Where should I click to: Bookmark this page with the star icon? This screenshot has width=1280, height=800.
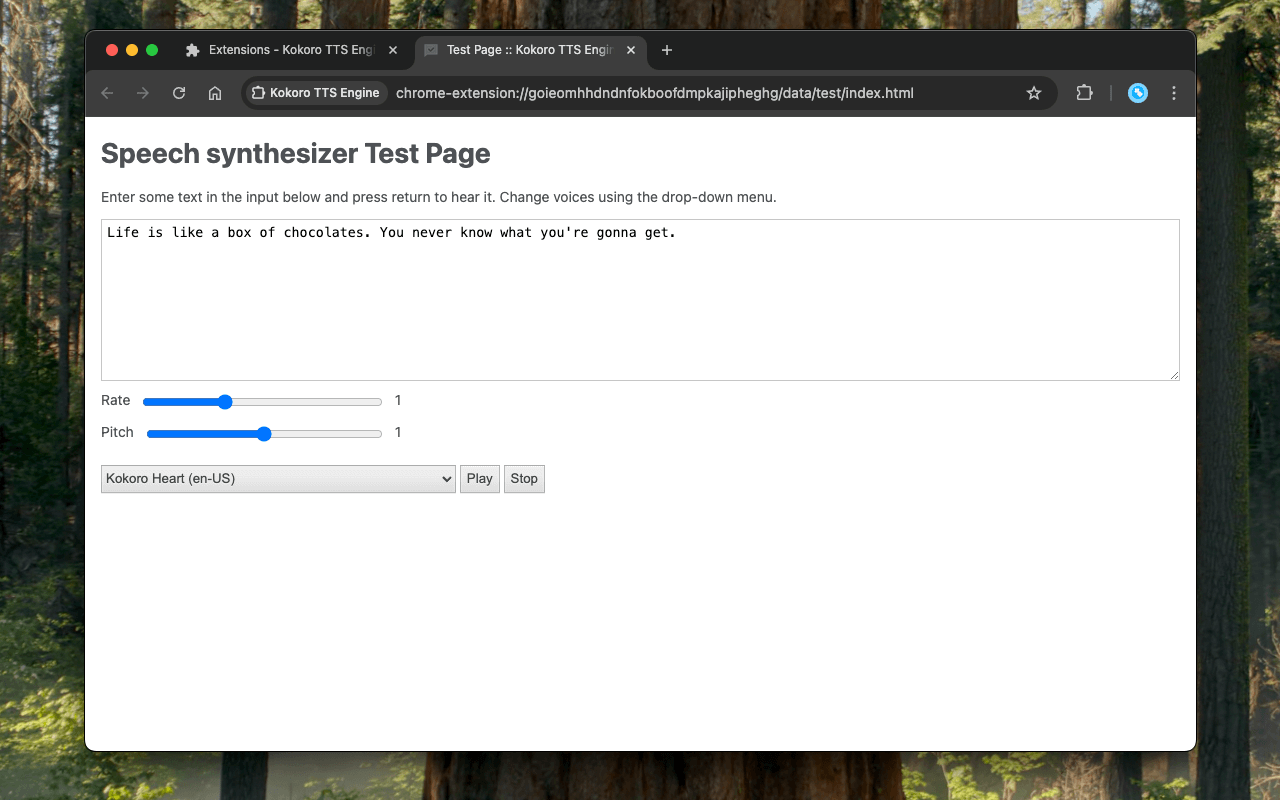(1034, 93)
